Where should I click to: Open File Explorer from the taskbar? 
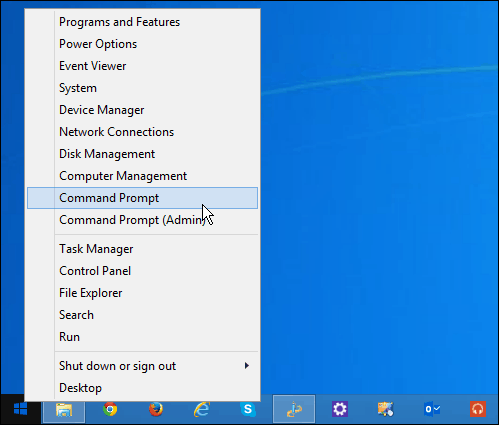click(64, 409)
